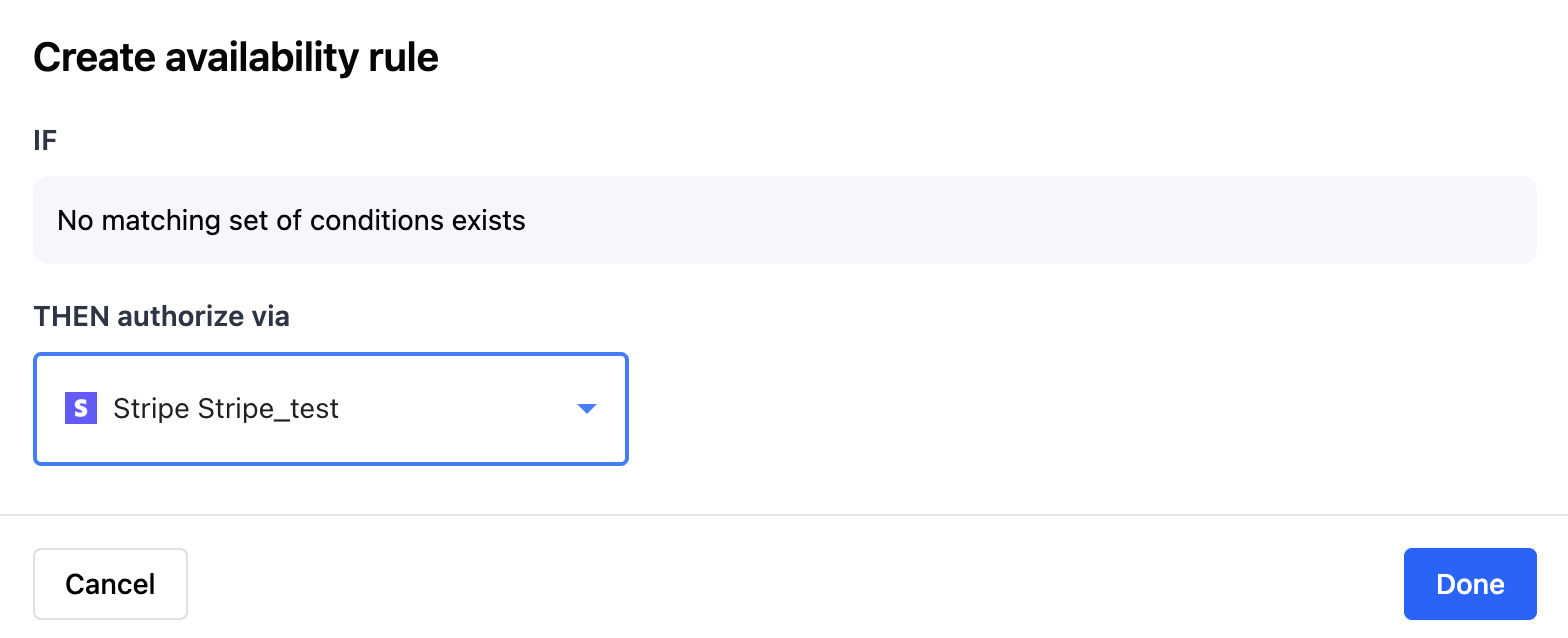Image resolution: width=1568 pixels, height=638 pixels.
Task: Click the IF label
Action: [45, 141]
